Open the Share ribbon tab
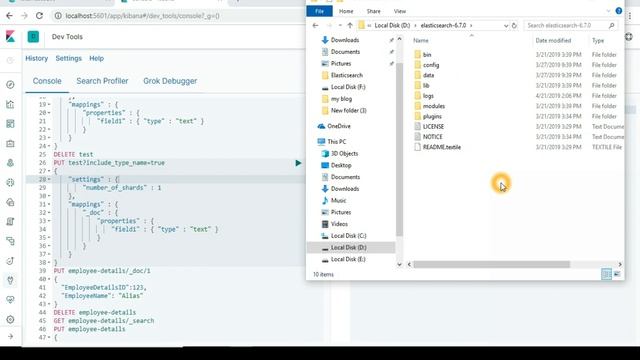640x360 pixels. tap(373, 11)
